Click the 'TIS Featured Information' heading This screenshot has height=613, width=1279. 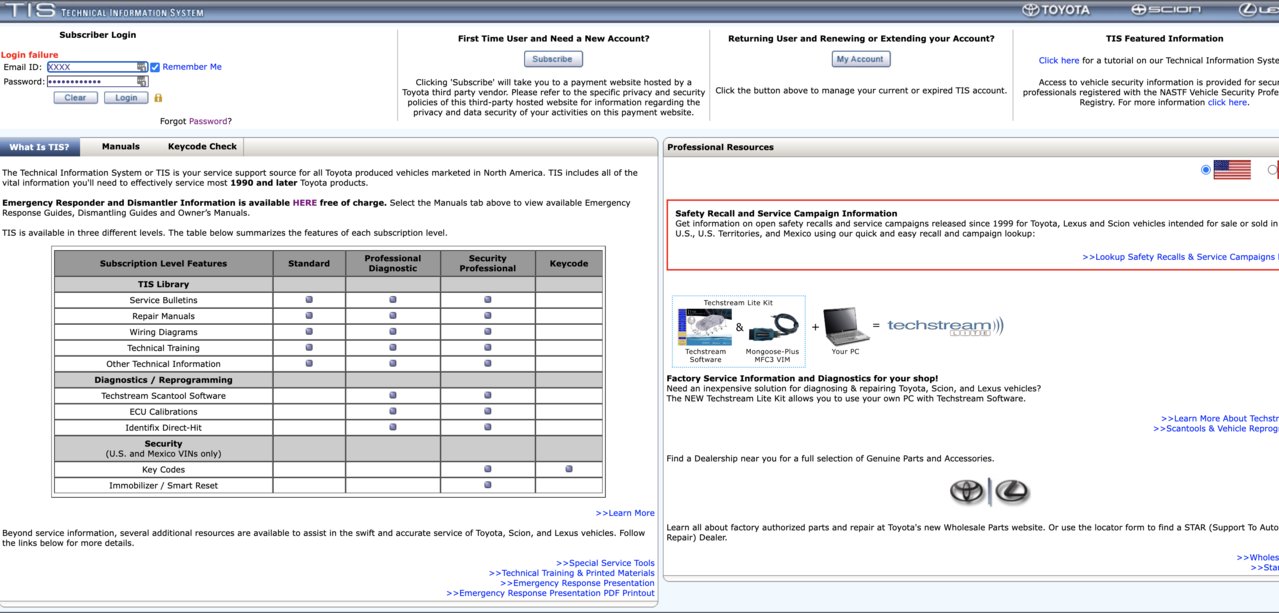[1164, 39]
